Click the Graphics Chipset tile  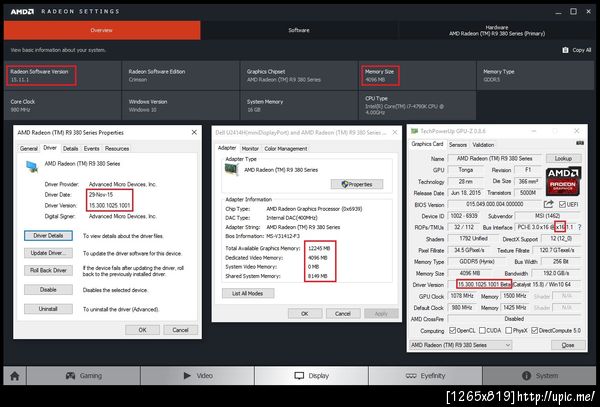pyautogui.click(x=299, y=75)
